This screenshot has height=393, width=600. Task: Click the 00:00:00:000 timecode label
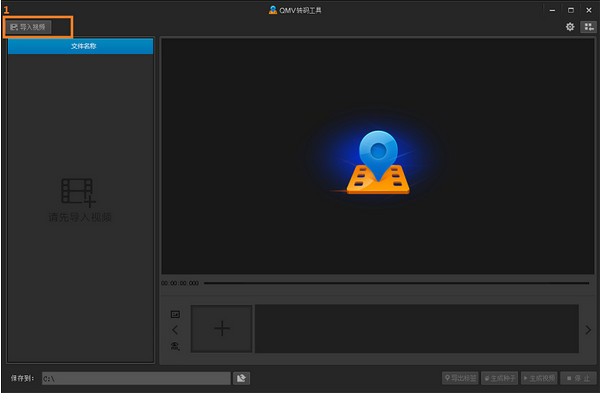coord(180,283)
